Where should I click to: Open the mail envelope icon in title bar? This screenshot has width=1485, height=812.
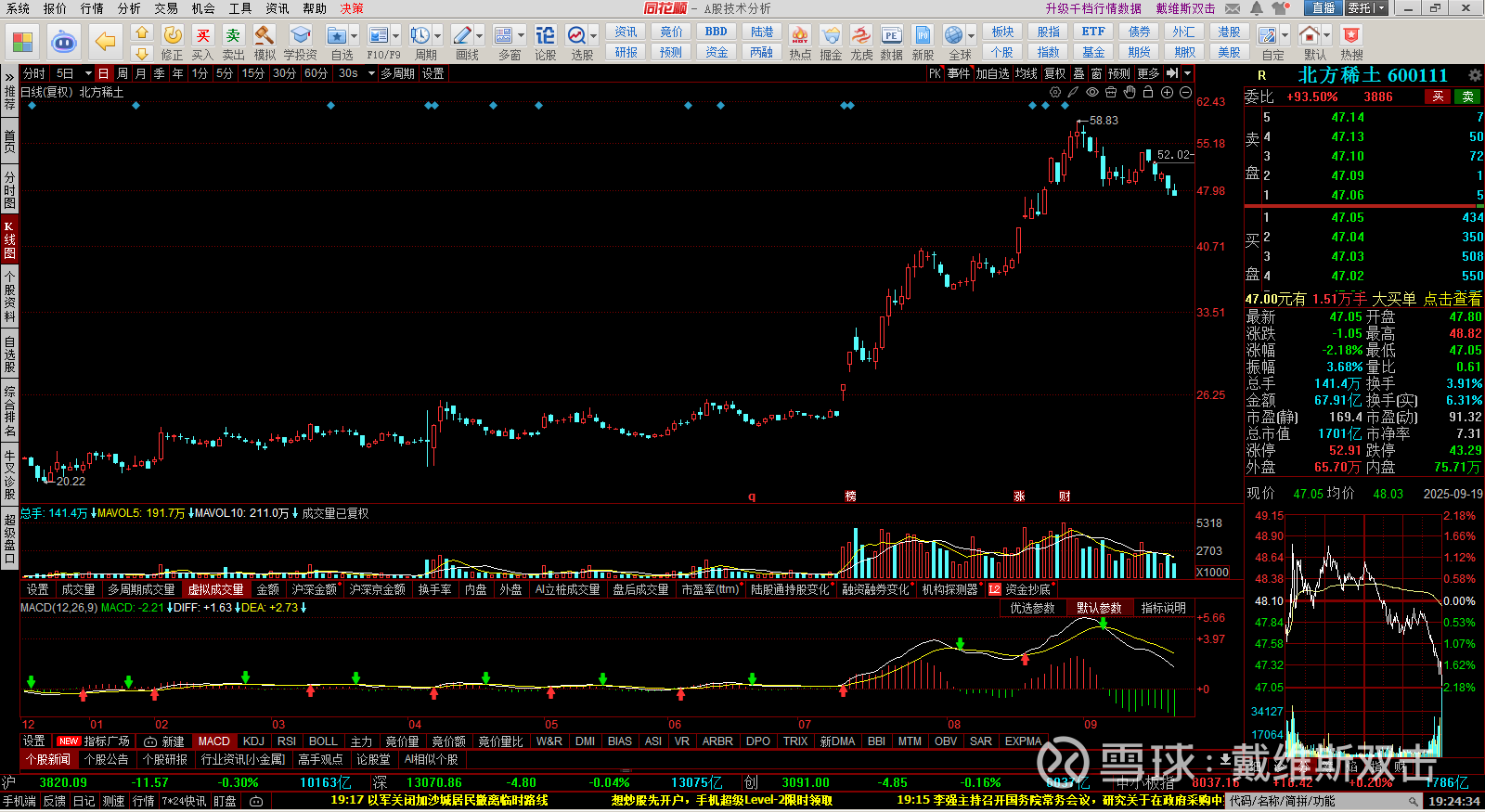click(1233, 8)
